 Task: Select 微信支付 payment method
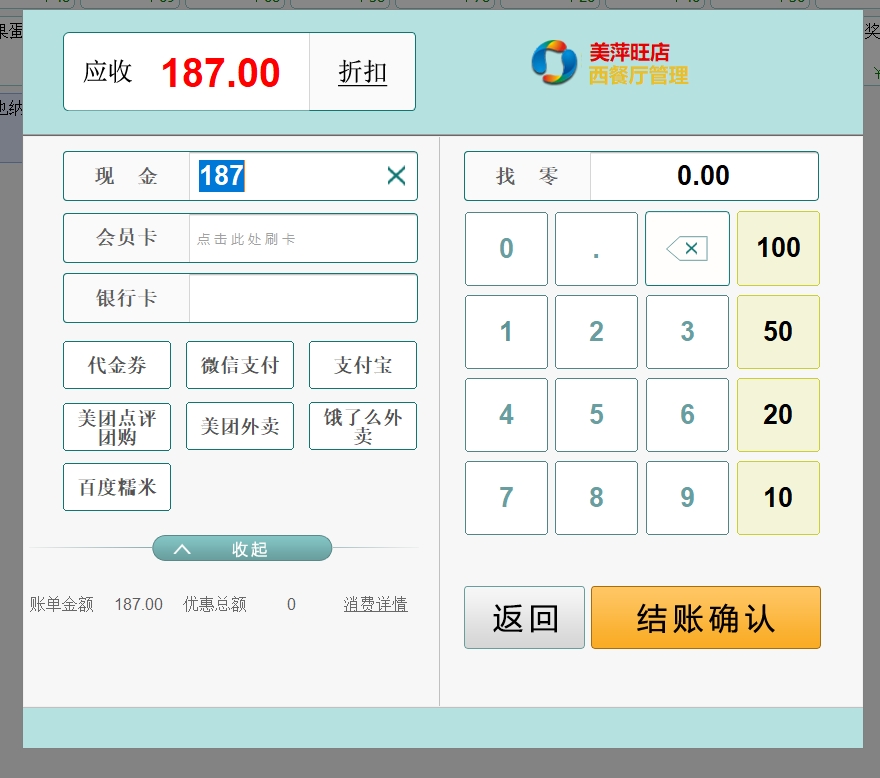click(240, 365)
